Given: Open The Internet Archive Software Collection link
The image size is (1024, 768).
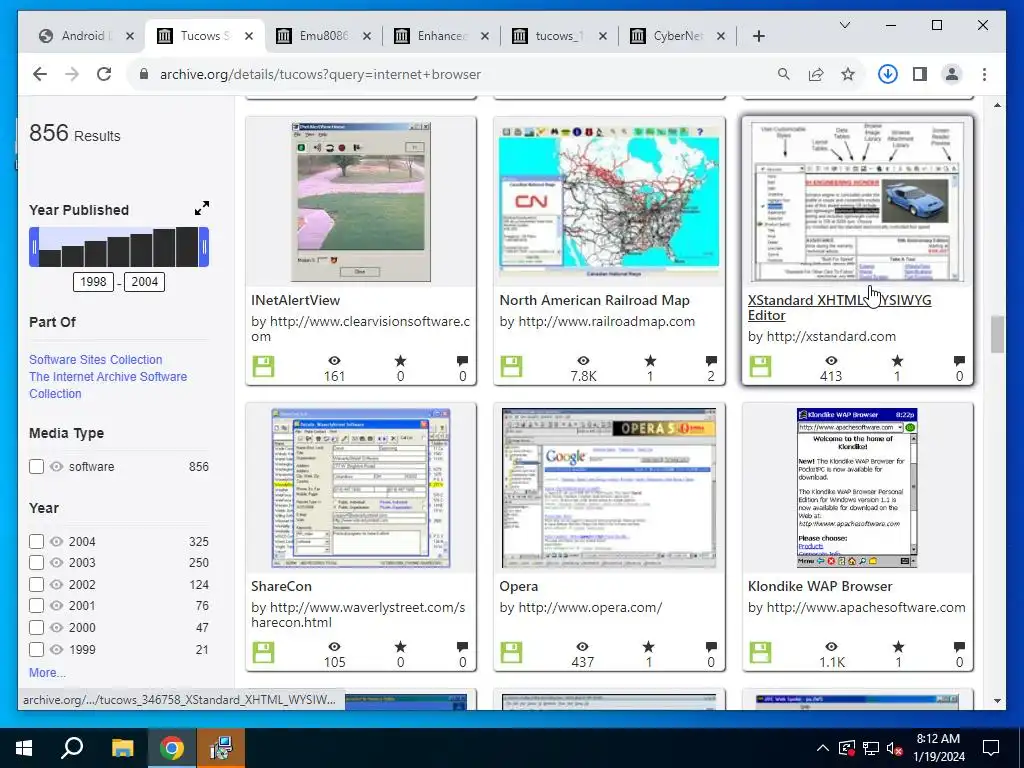Looking at the screenshot, I should pyautogui.click(x=108, y=385).
